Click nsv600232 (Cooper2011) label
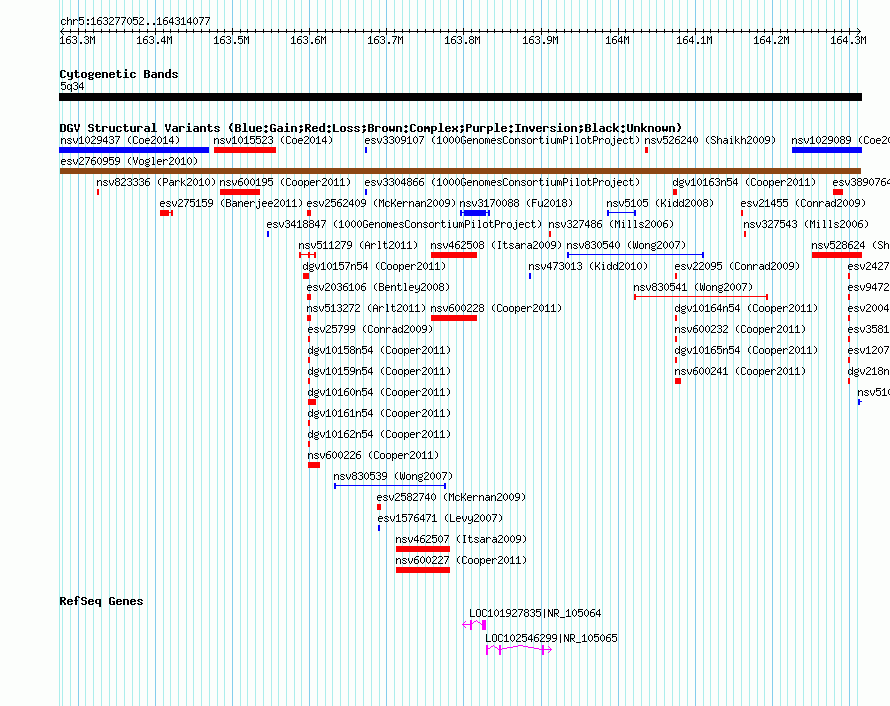 point(740,329)
